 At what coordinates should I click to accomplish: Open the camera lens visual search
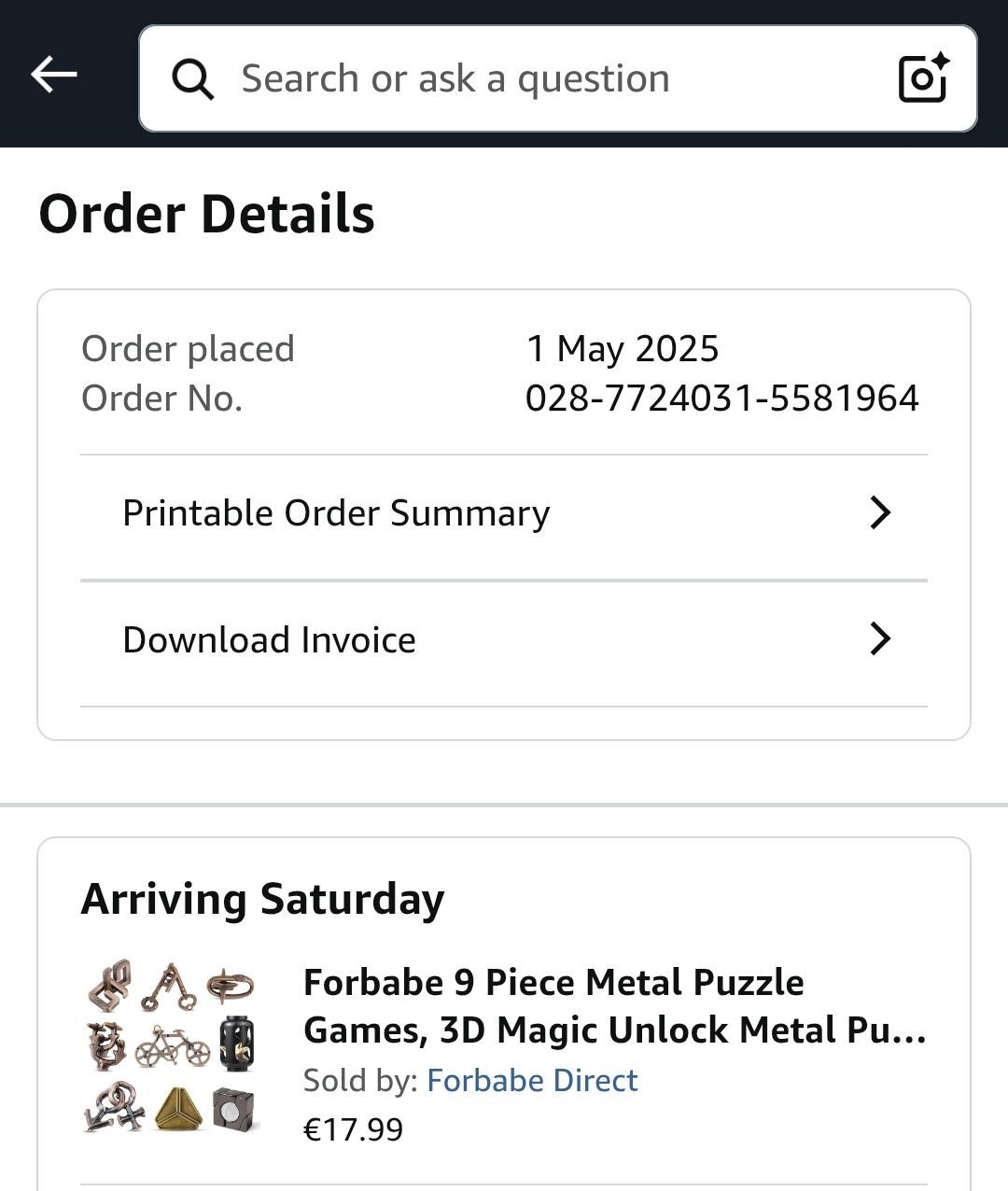pyautogui.click(x=922, y=78)
